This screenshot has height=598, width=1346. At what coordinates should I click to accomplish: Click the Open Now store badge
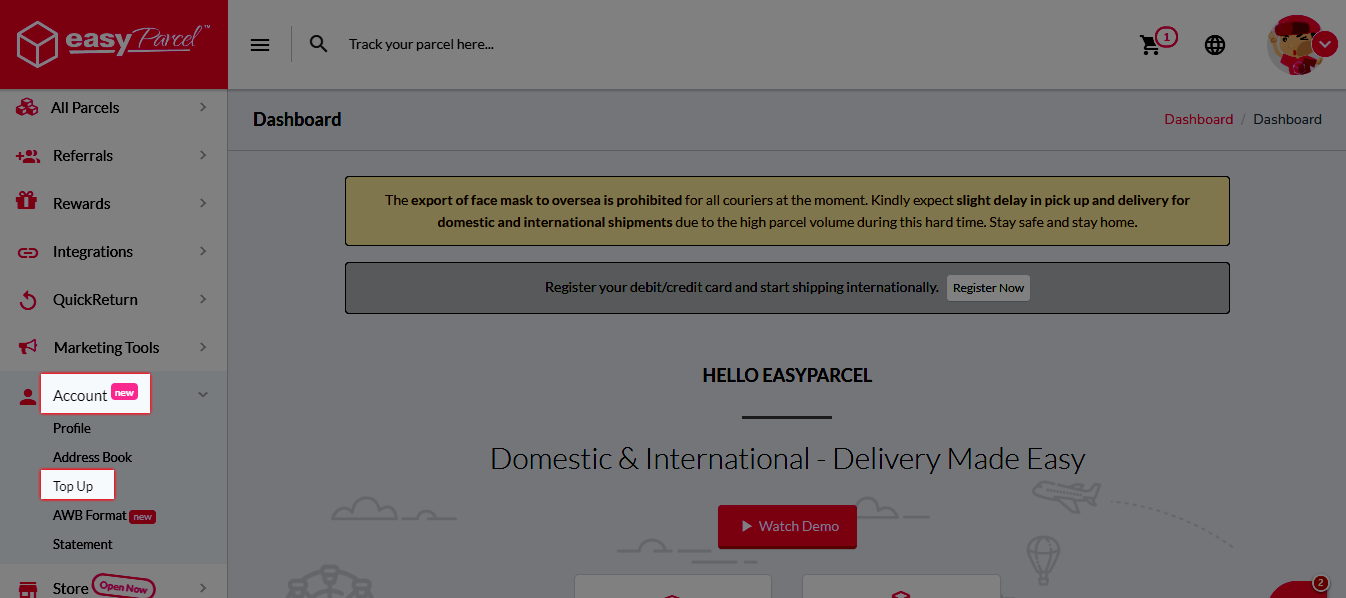124,587
